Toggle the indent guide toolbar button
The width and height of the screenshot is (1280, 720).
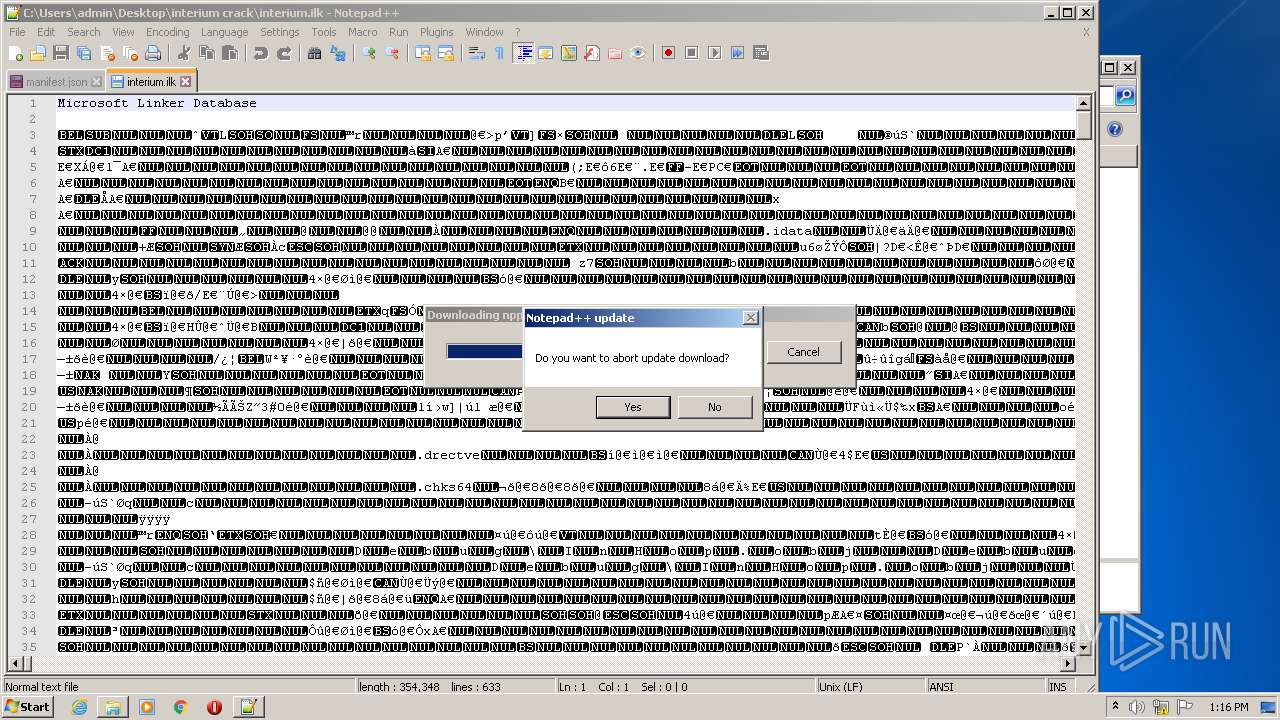[523, 53]
